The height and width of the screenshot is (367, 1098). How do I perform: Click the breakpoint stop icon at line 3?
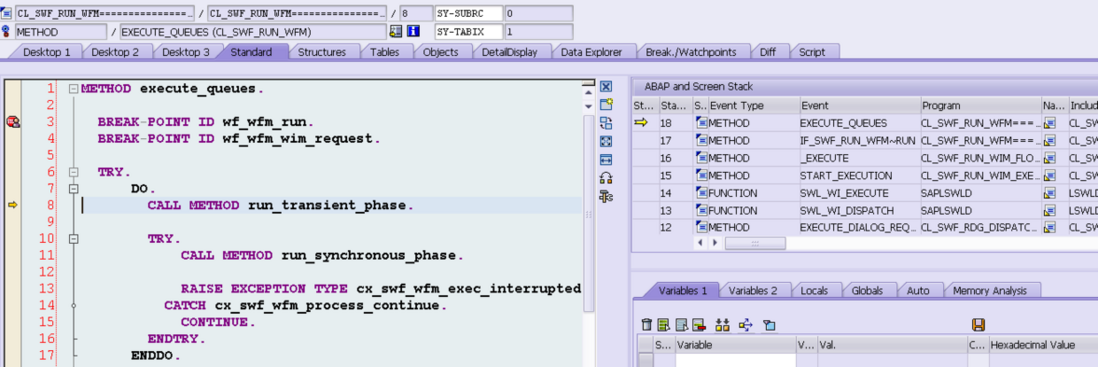[x=13, y=122]
